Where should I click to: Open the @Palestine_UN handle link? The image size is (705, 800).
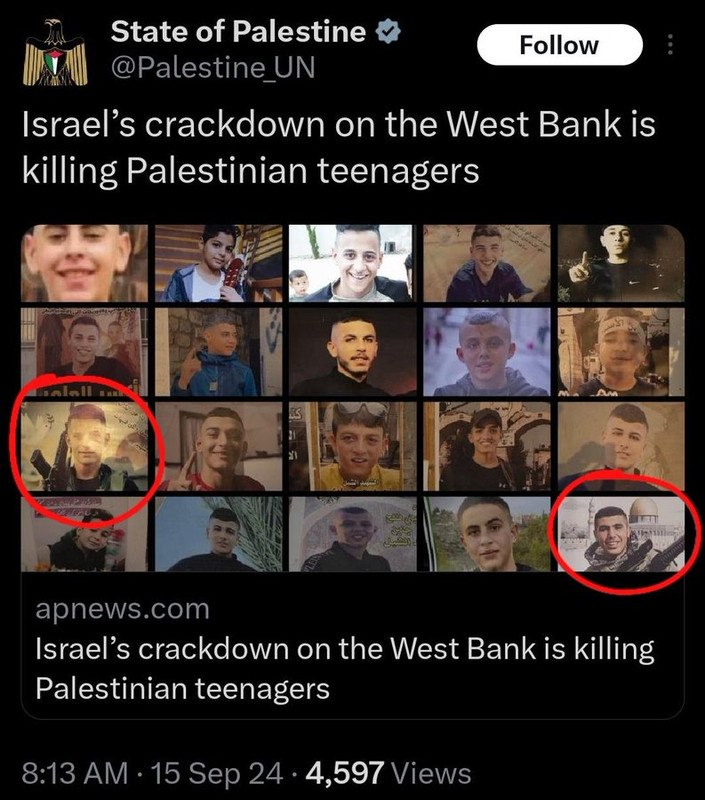coord(213,68)
